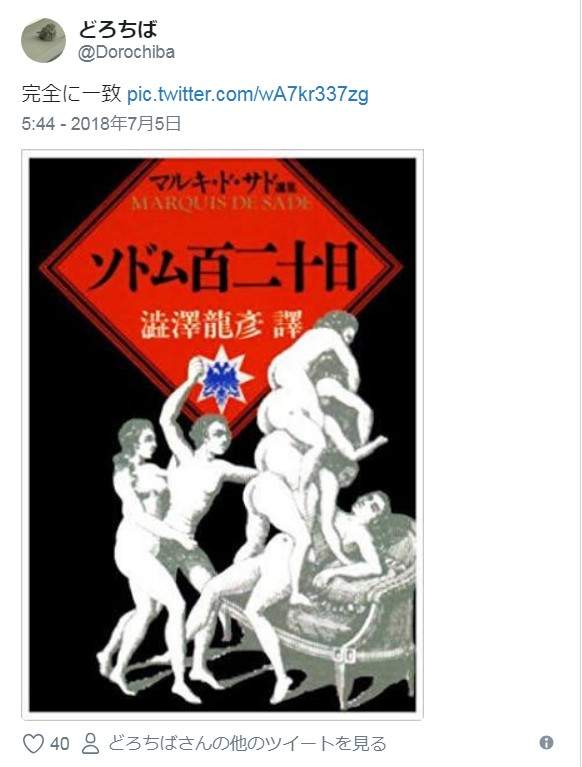Viewport: 582px width, 767px height.
Task: Open the pic.twitter.com/wA7kr337zg link
Action: [x=247, y=93]
